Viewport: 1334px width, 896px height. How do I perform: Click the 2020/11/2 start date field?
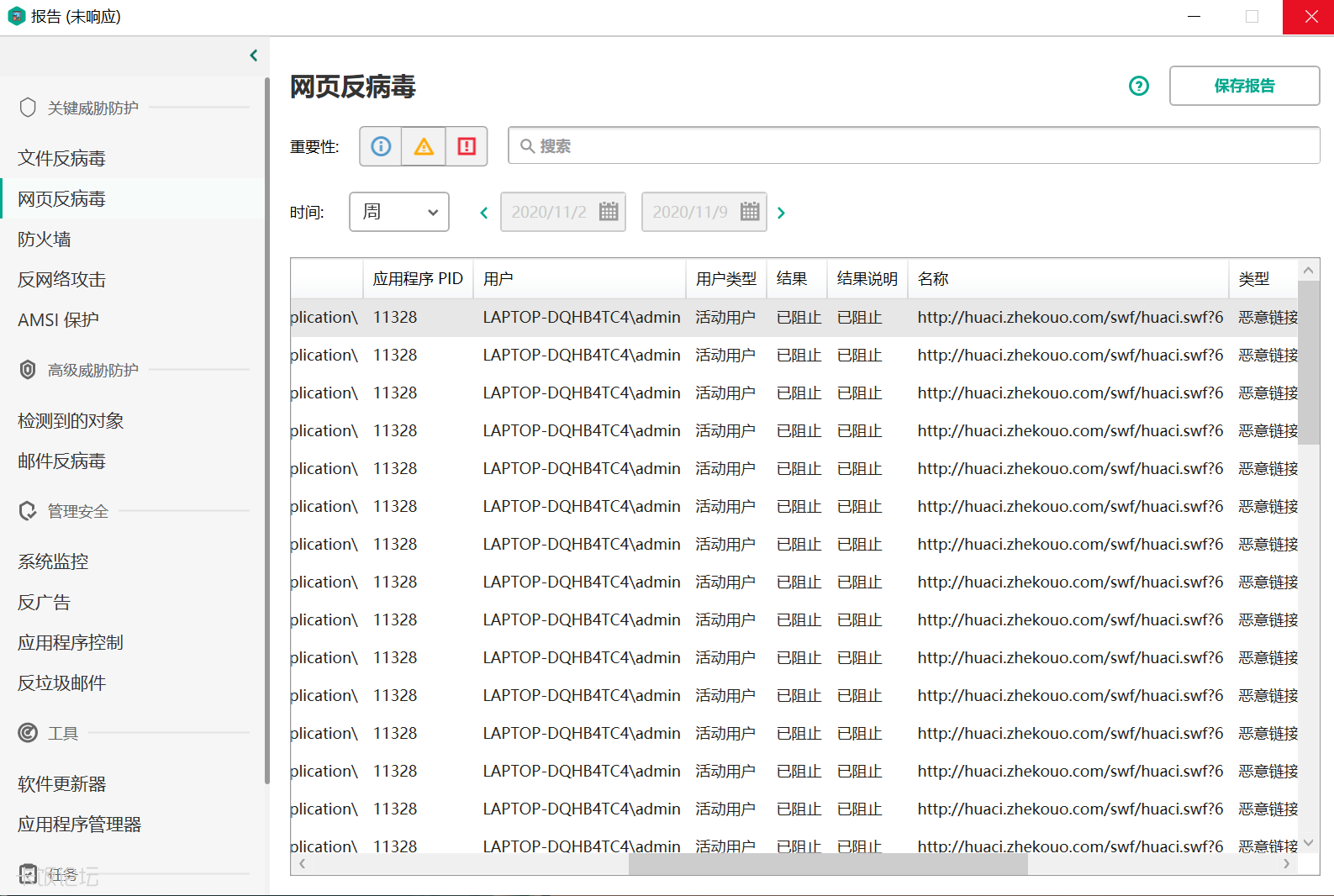(563, 212)
